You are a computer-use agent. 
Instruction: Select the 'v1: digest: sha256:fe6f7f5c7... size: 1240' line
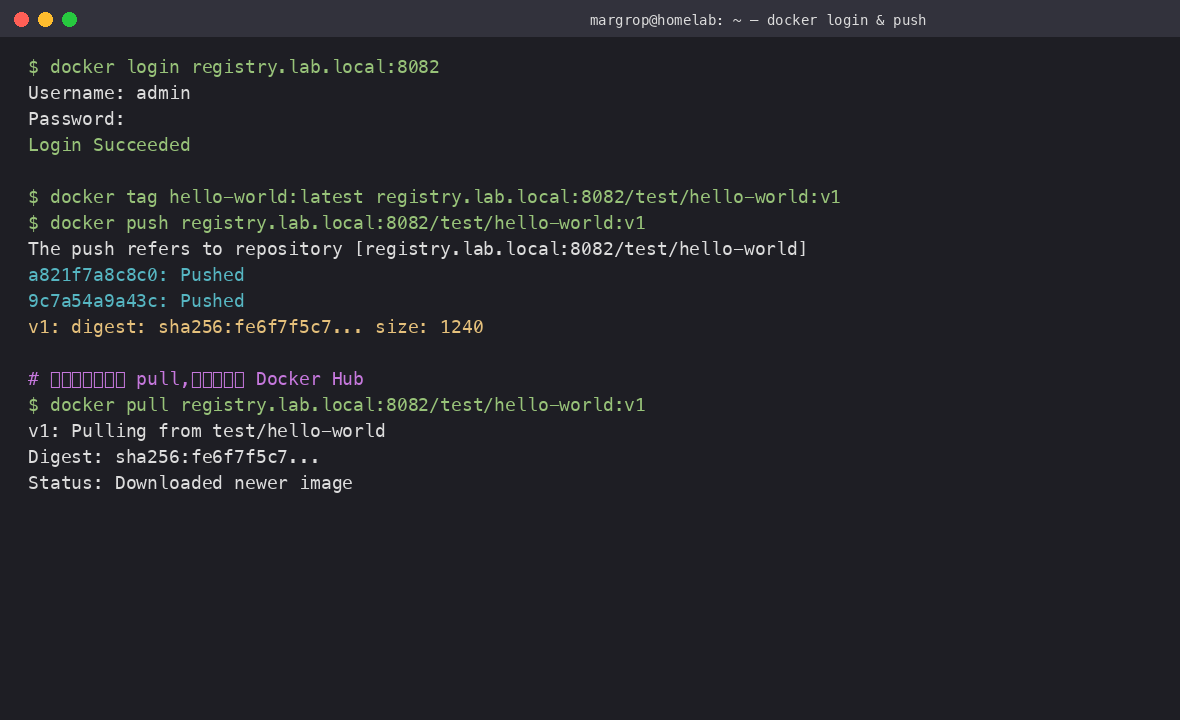click(256, 327)
